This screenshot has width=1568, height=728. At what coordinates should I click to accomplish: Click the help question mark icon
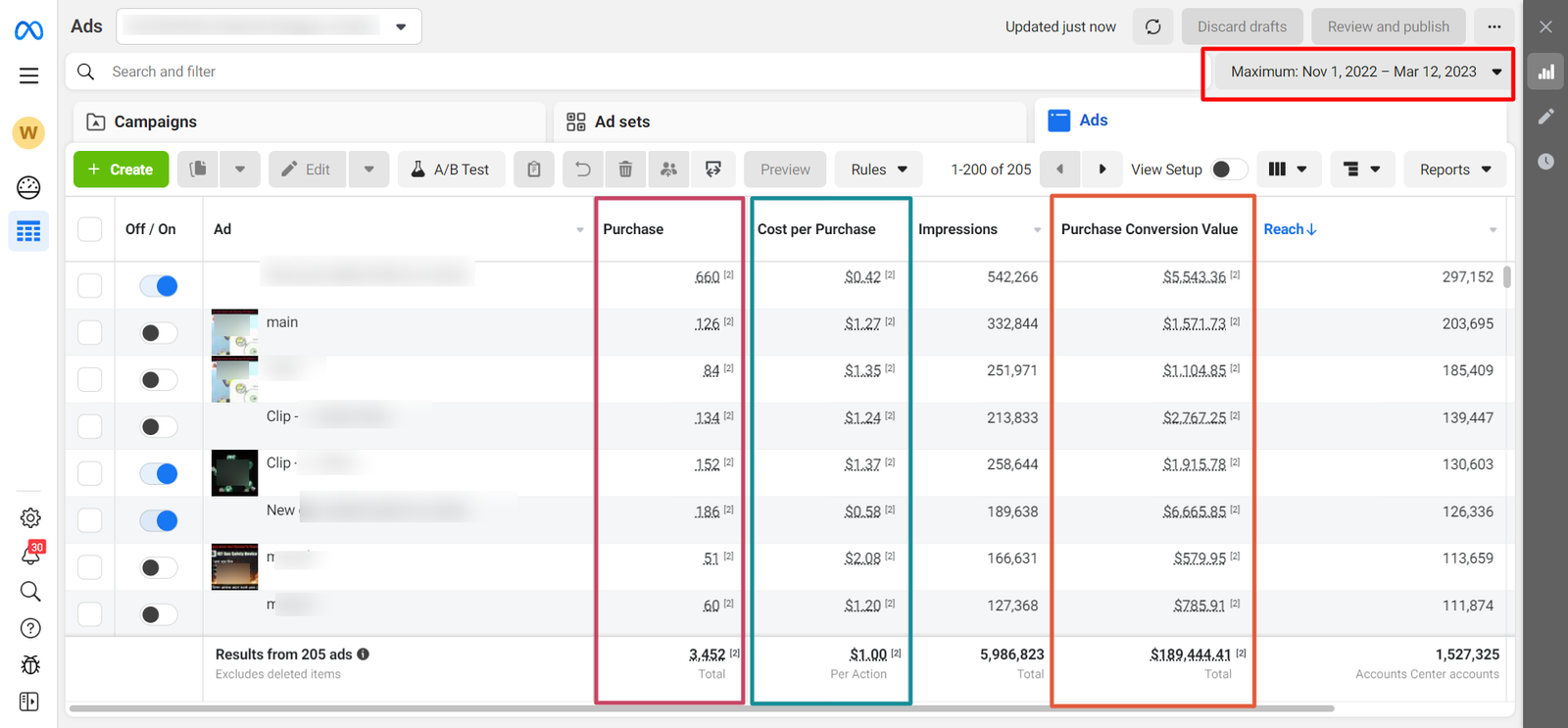coord(30,628)
